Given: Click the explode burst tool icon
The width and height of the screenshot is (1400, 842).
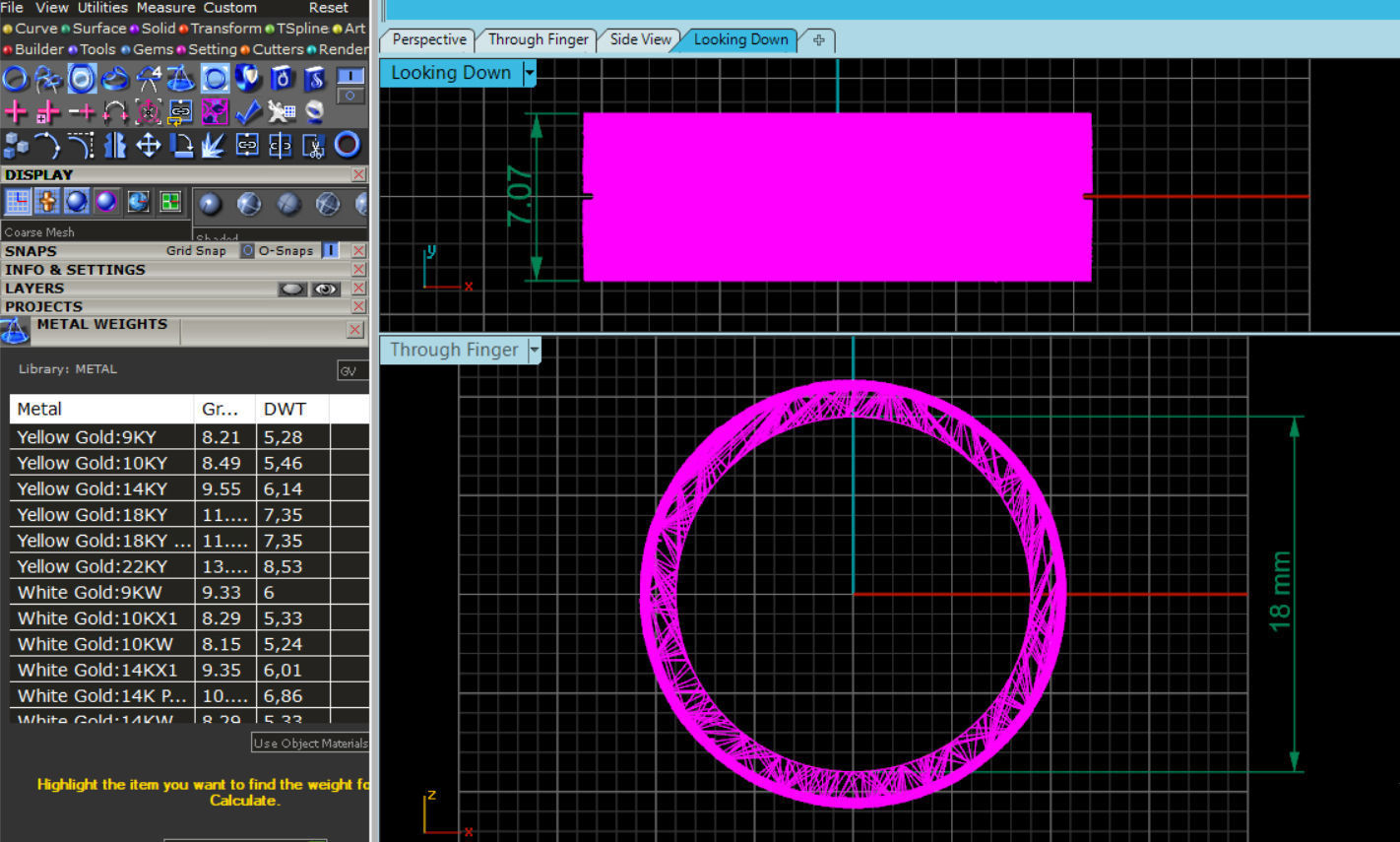Looking at the screenshot, I should point(215,146).
